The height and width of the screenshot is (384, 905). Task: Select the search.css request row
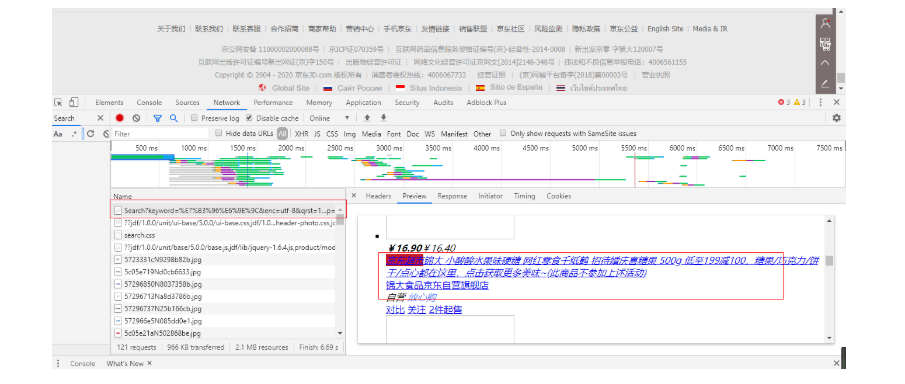click(x=223, y=235)
